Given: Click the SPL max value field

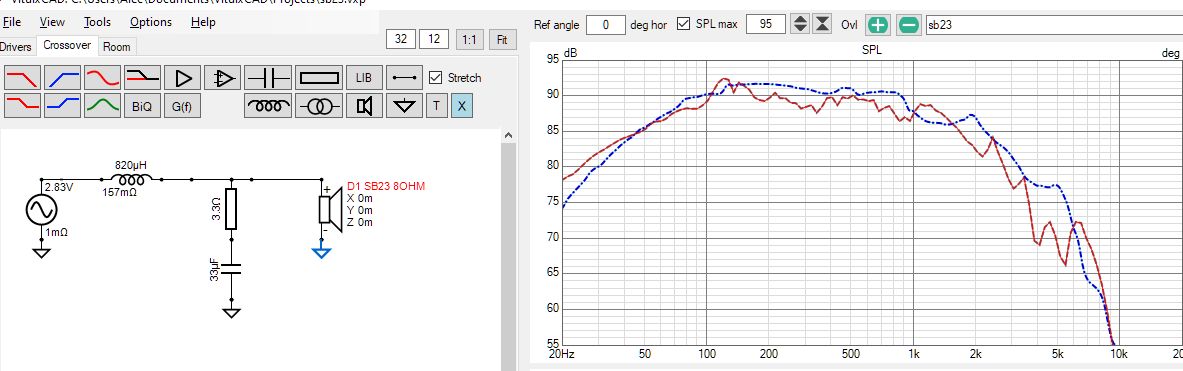Looking at the screenshot, I should (766, 24).
